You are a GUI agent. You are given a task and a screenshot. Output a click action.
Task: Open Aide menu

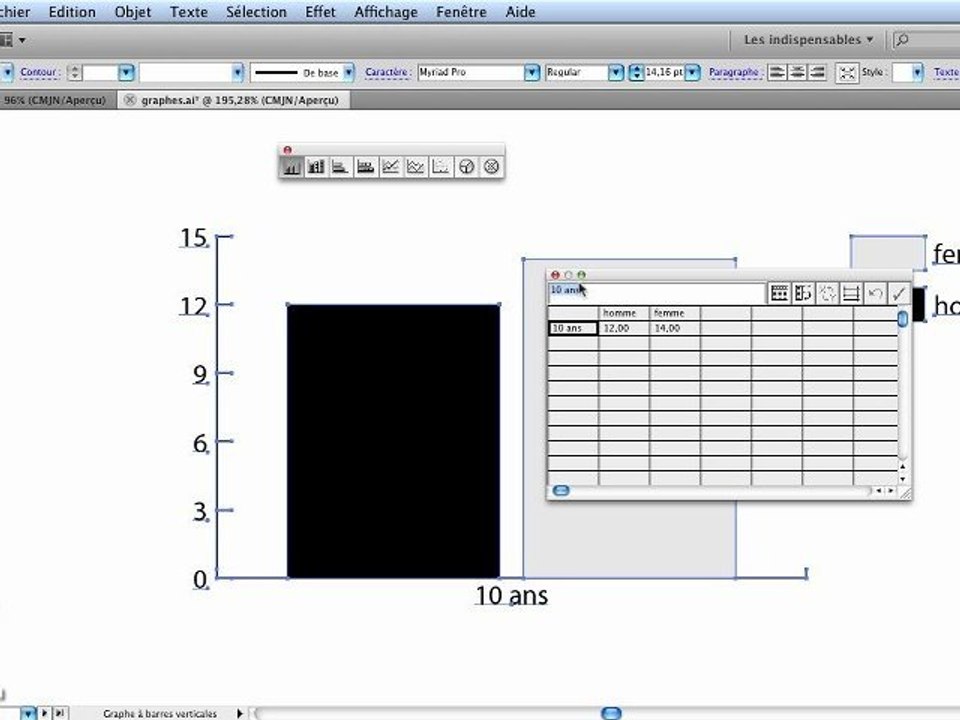coord(520,12)
